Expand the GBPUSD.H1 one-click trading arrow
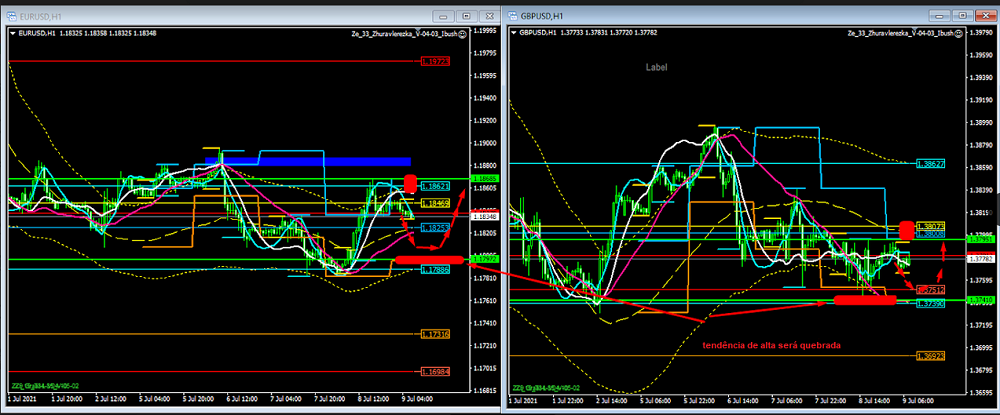Screen dimensions: 1000x415 click(514, 33)
